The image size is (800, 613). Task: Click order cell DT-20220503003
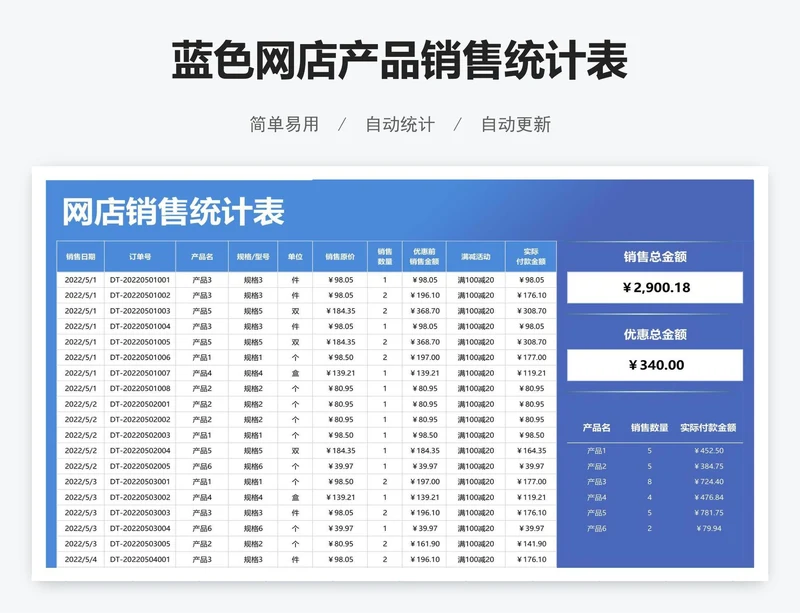point(140,513)
